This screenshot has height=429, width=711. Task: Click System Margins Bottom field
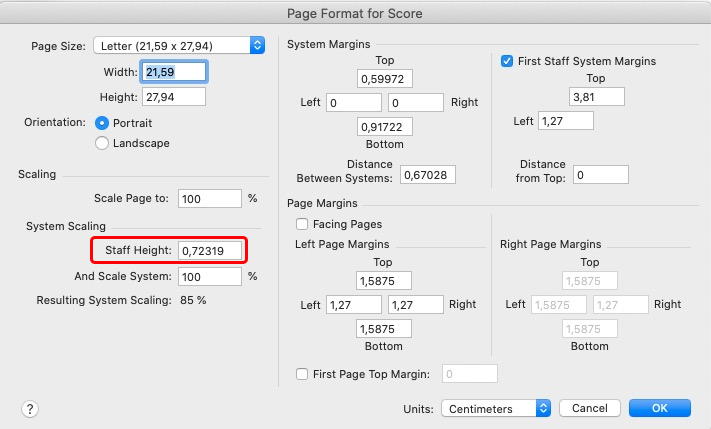coord(384,127)
